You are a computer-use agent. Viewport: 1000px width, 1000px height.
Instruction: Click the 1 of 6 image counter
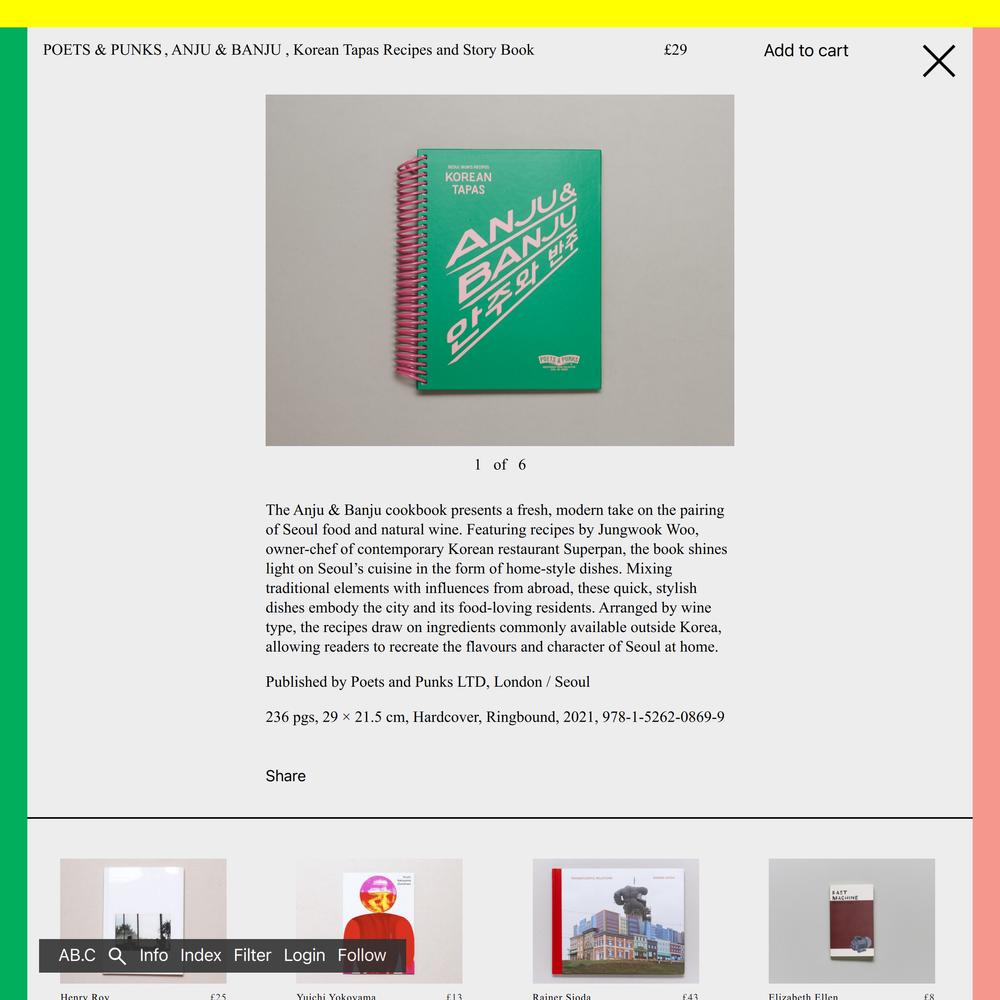click(499, 464)
